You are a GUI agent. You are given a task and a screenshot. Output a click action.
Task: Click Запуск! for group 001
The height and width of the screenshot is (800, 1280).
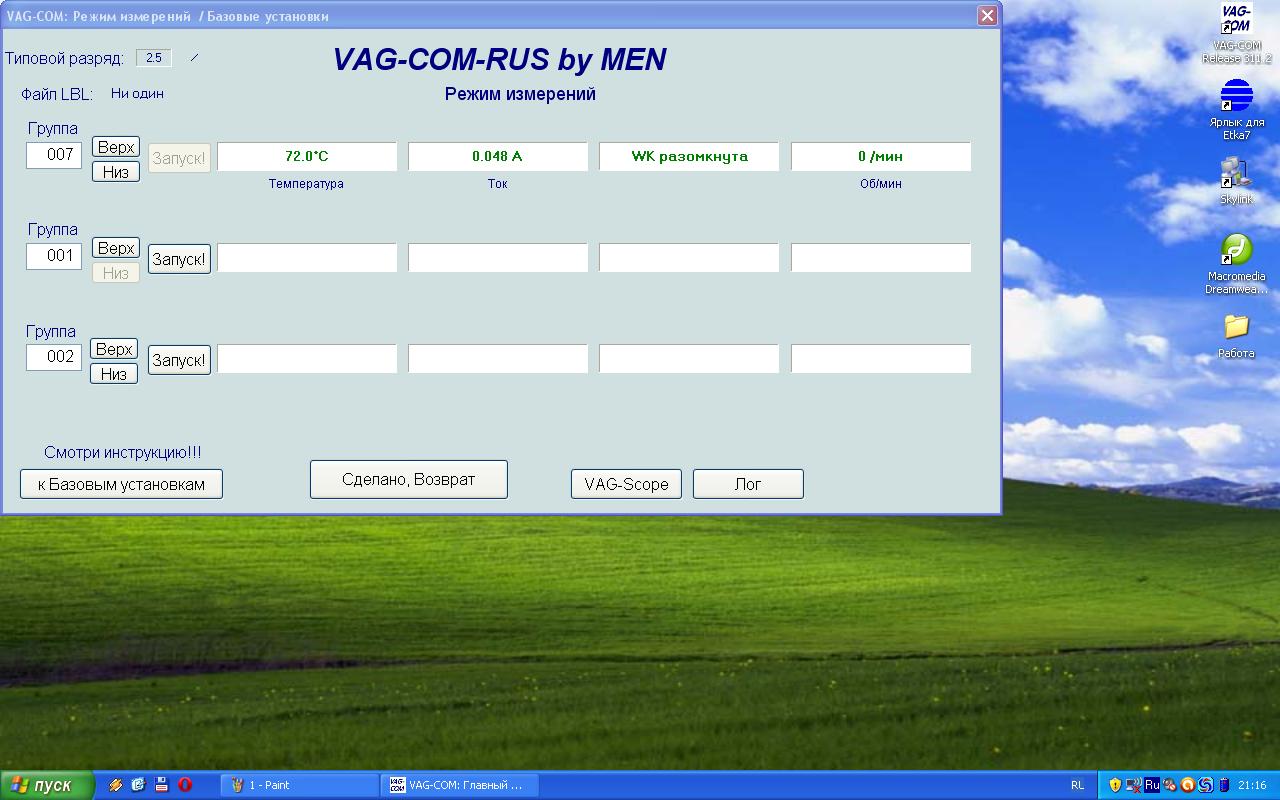click(179, 259)
